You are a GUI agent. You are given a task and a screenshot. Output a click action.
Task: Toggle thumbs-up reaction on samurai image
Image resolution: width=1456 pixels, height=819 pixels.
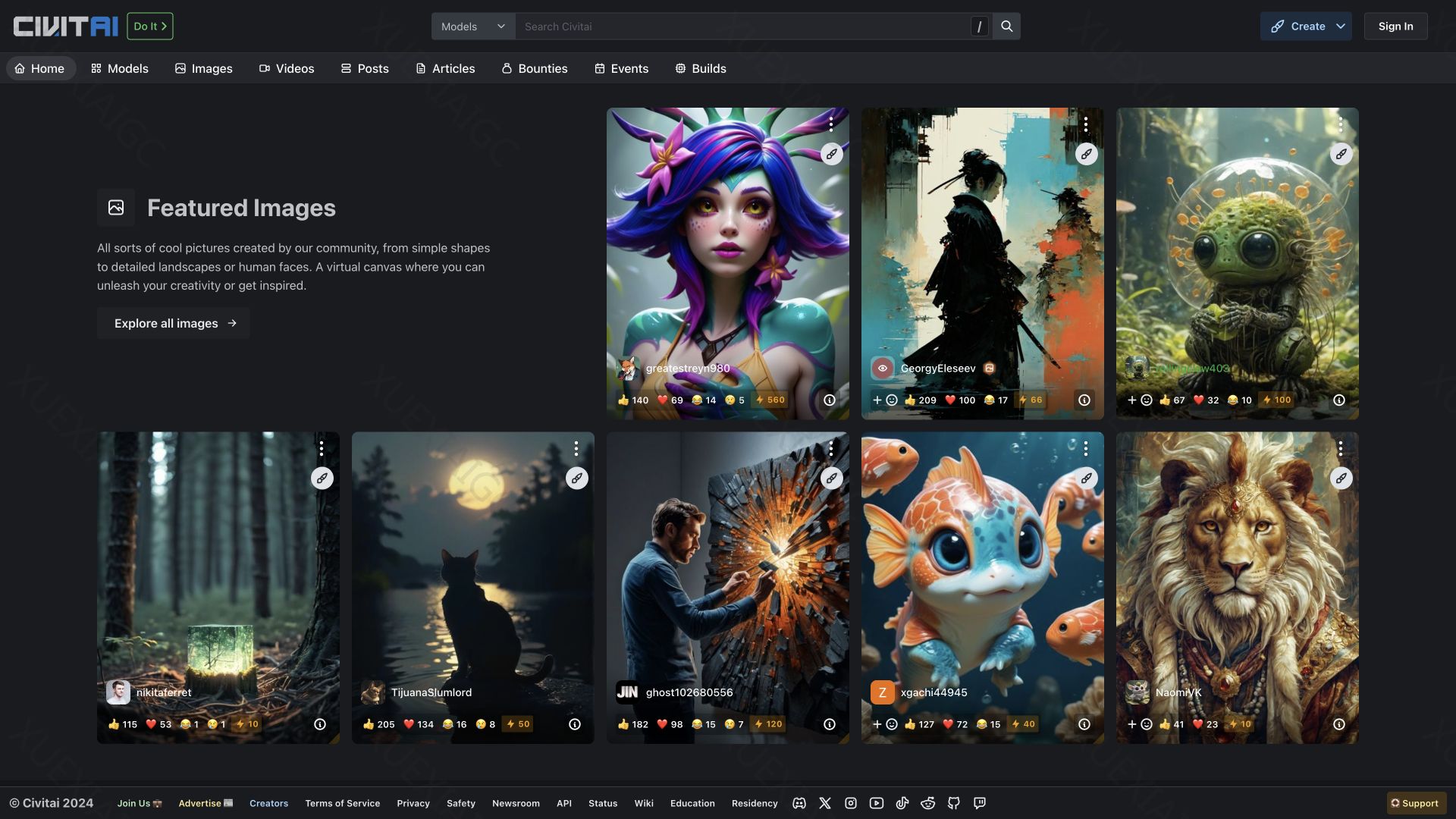coord(920,400)
